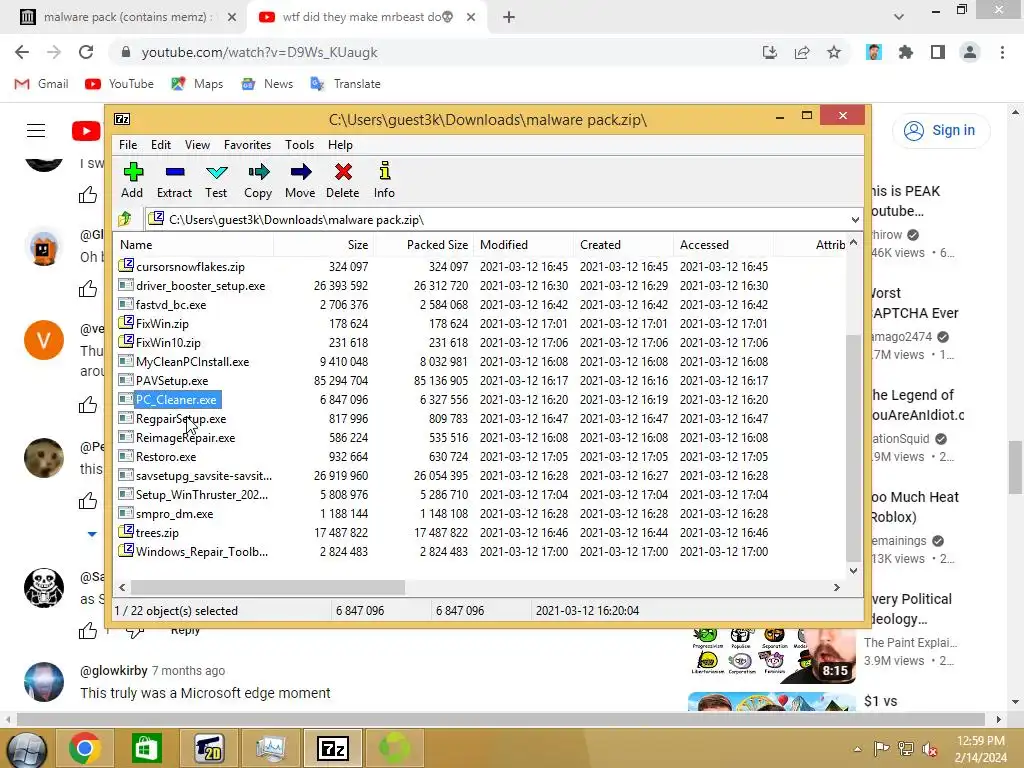Image resolution: width=1024 pixels, height=768 pixels.
Task: Go up one folder level in 7-Zip
Action: click(x=125, y=219)
